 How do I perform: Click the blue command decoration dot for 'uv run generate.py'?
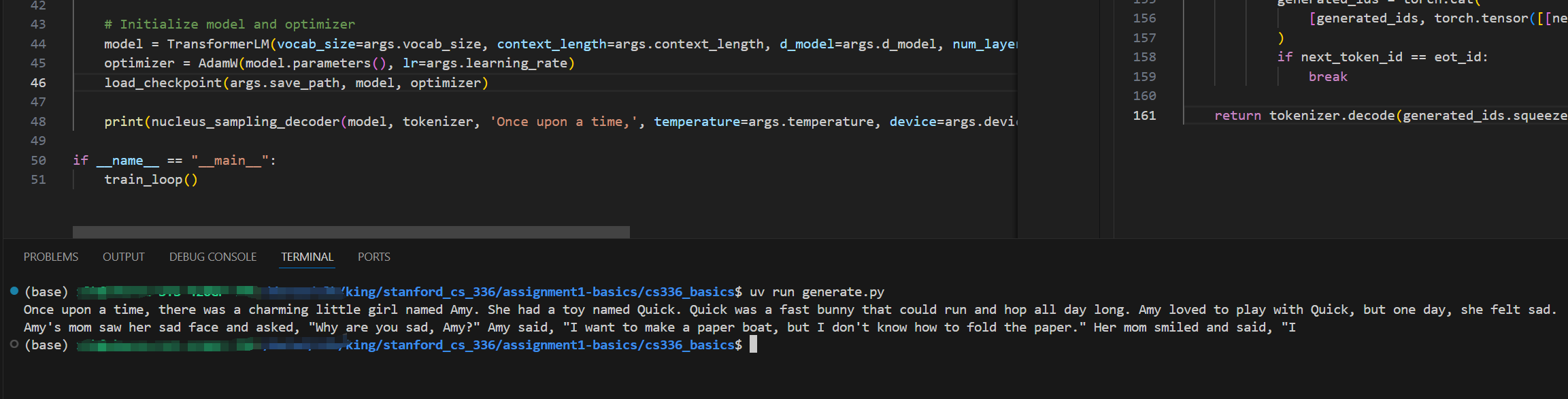14,291
